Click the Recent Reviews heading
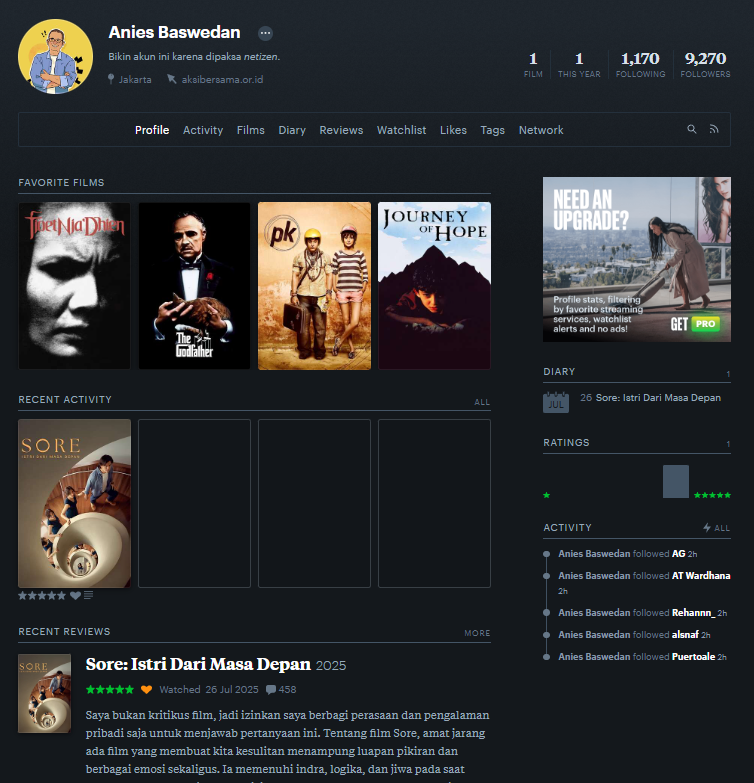Screen dimensions: 754x783 tap(64, 631)
